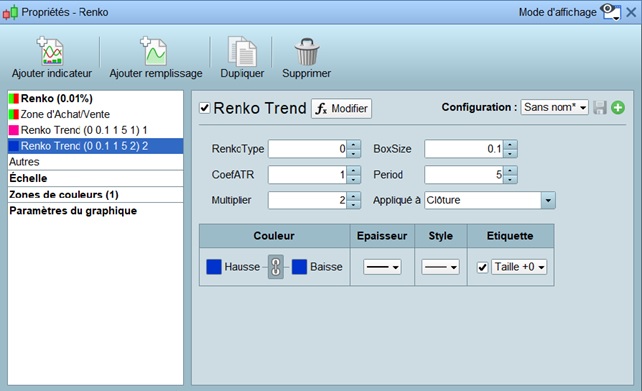642x391 pixels.
Task: Add new configuration with green plus
Action: (x=618, y=108)
